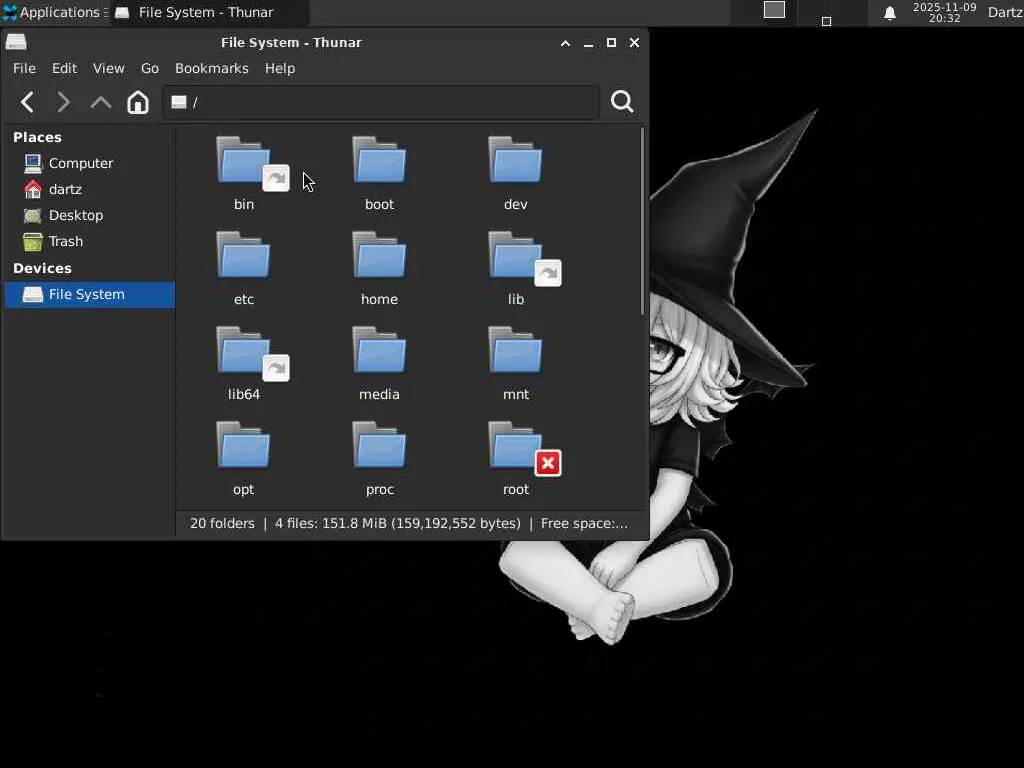Click the Places sidebar heading
1024x768 pixels.
[37, 138]
